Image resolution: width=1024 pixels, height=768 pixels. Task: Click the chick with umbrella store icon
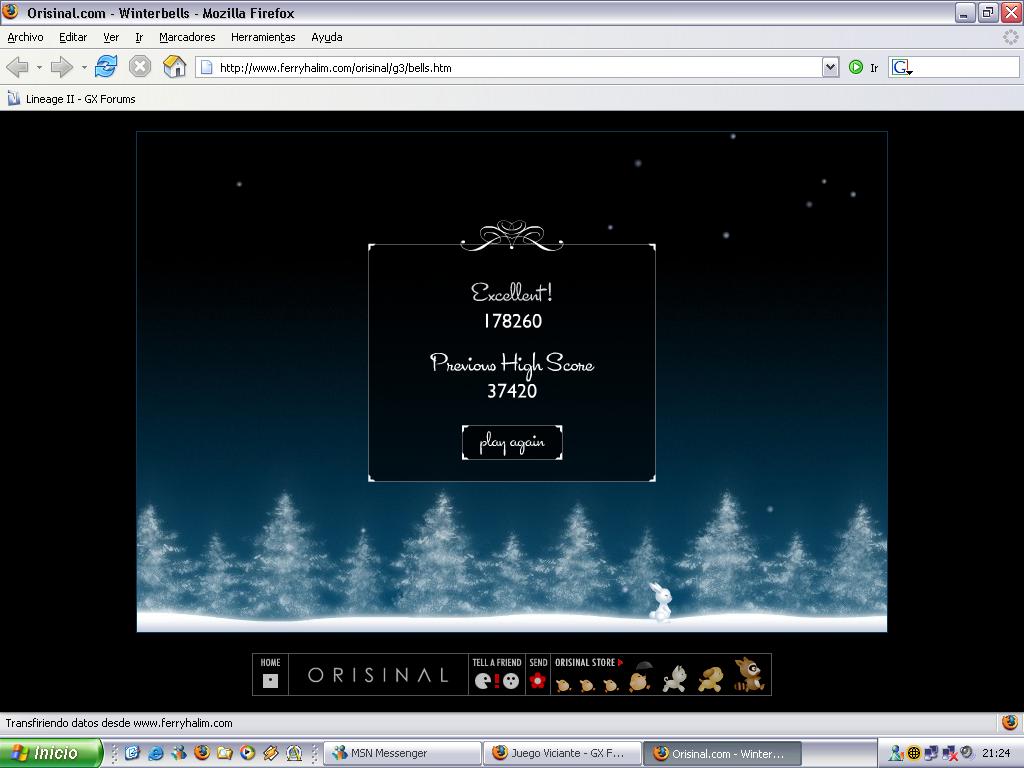[640, 677]
